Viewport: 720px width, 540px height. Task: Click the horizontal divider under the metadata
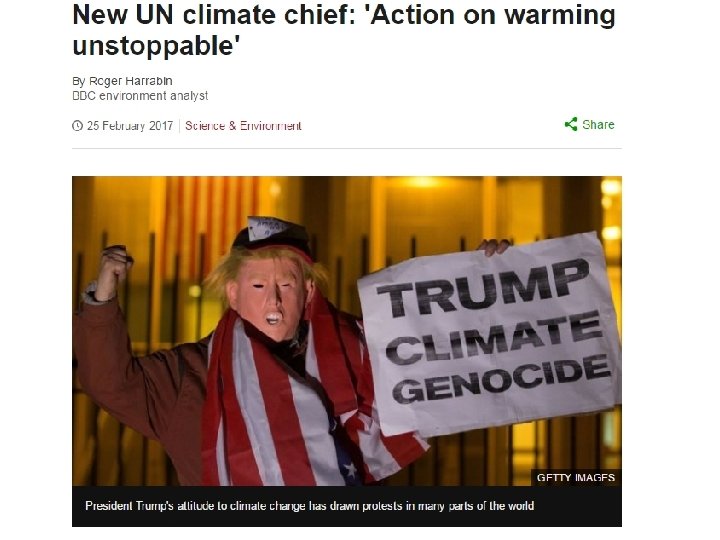coord(347,148)
